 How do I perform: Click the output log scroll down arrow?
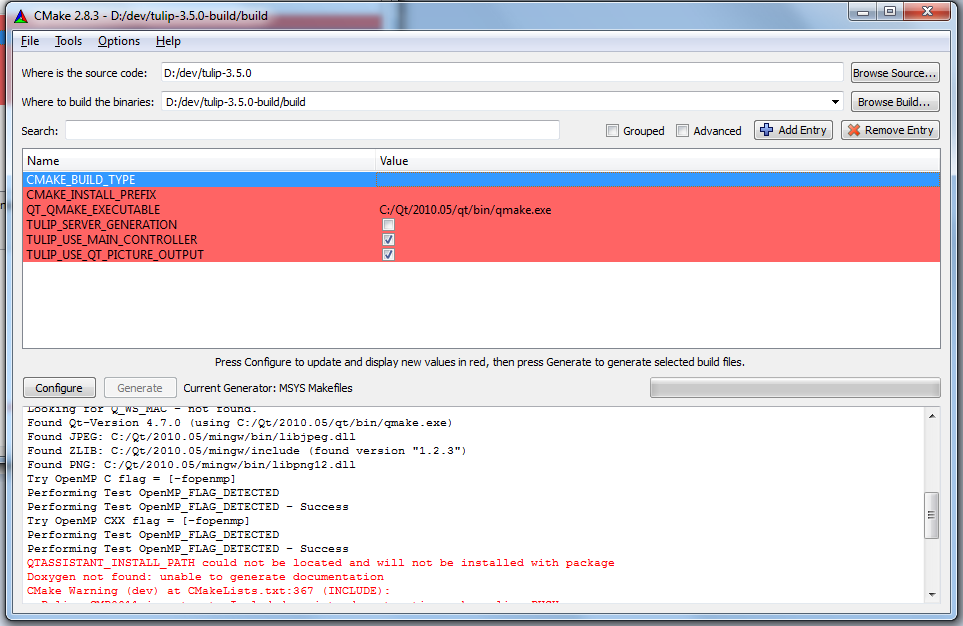(932, 594)
